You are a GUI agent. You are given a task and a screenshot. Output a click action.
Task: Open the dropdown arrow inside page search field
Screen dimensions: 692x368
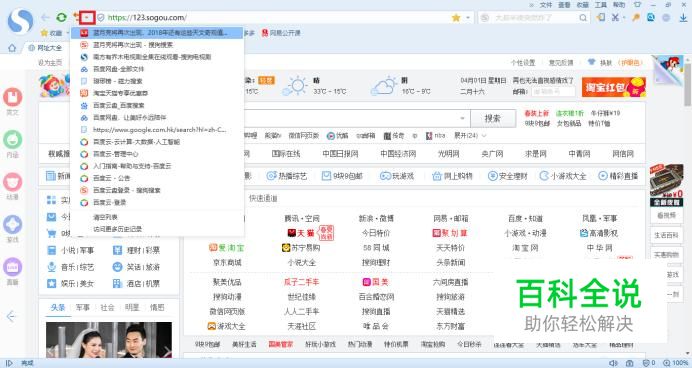coord(462,118)
